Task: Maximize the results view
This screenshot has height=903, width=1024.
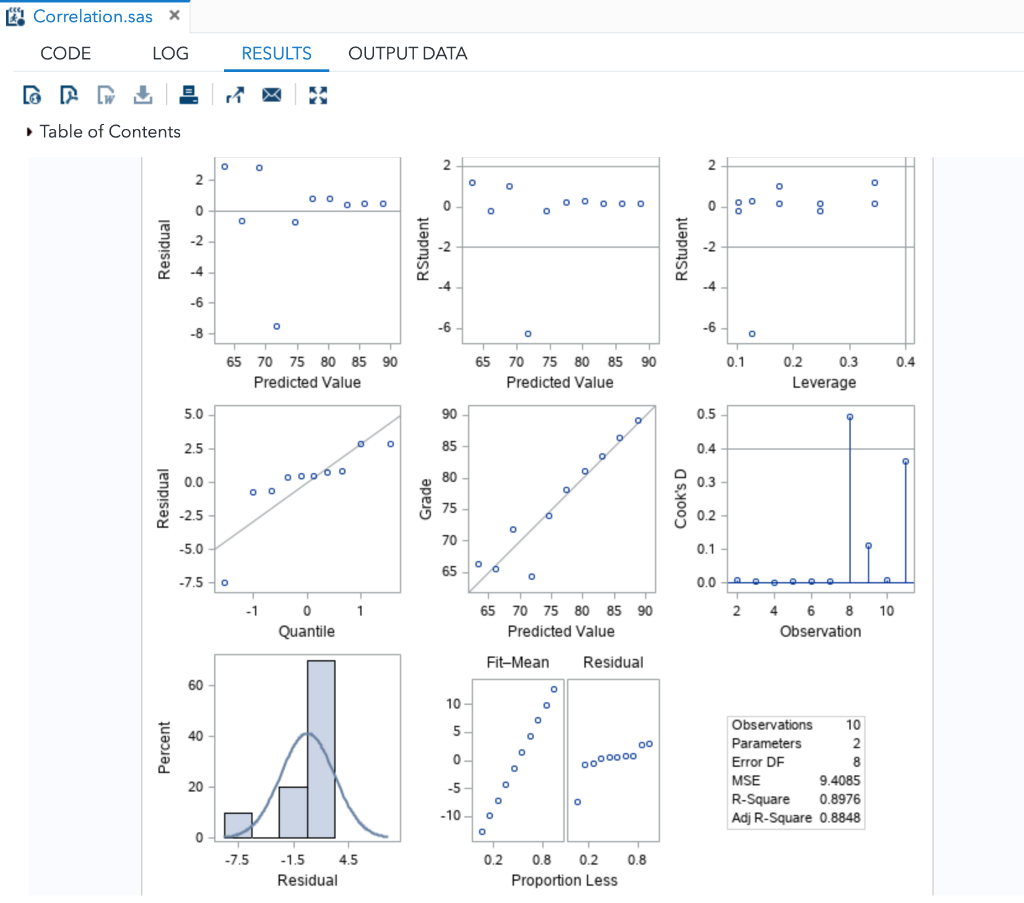Action: (x=318, y=94)
